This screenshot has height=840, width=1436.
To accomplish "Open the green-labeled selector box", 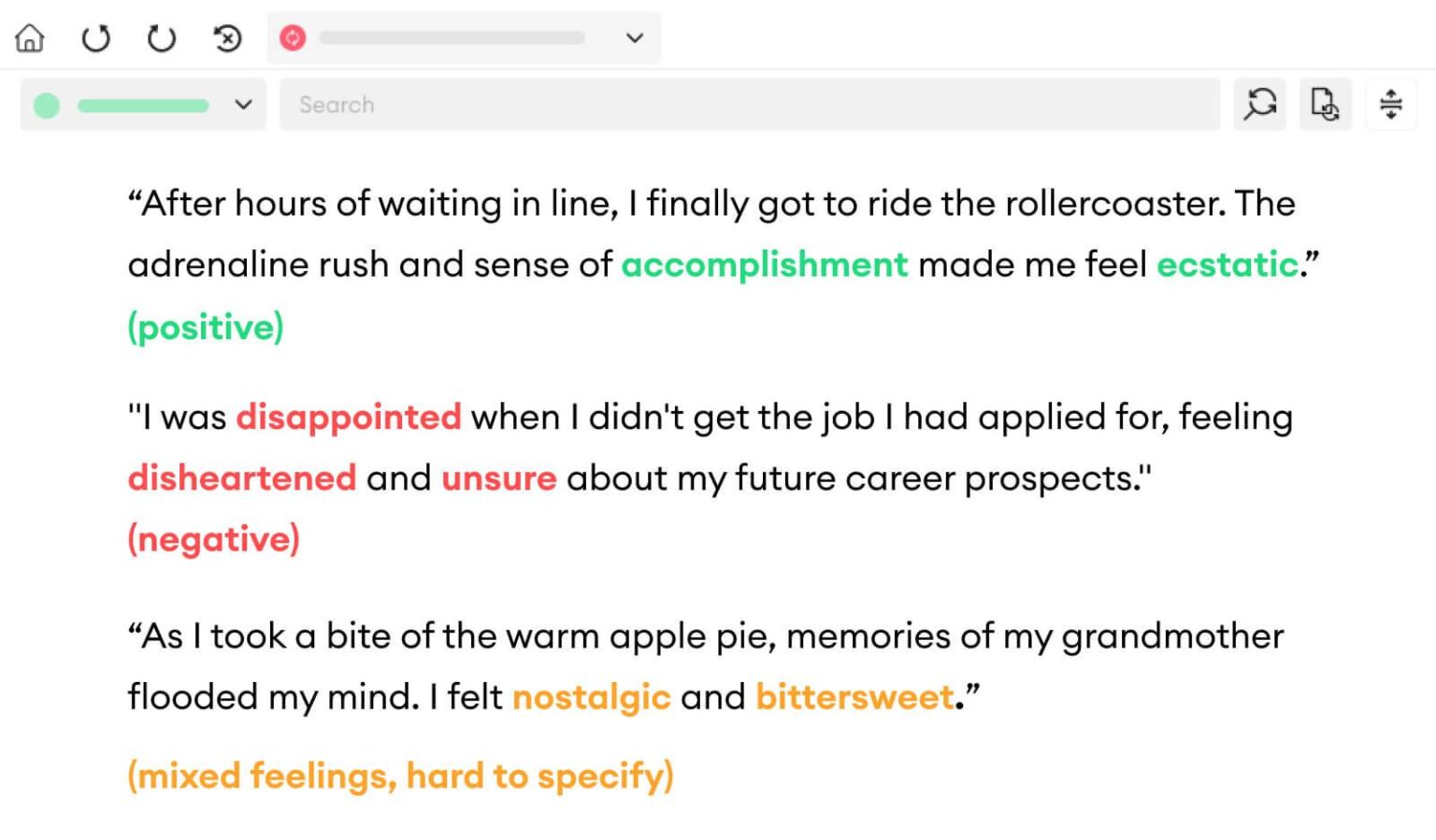I will (x=143, y=105).
